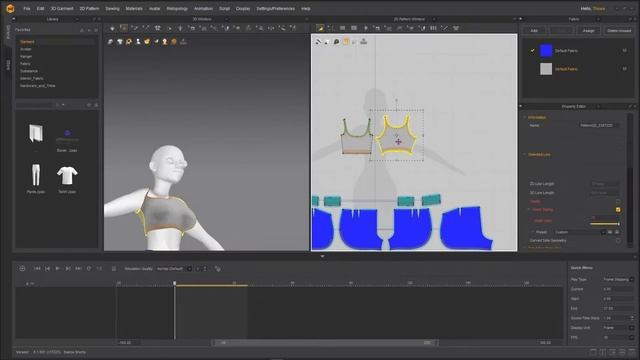This screenshot has height=360, width=640.
Task: Click the avatar head render icon
Action: 165,42
